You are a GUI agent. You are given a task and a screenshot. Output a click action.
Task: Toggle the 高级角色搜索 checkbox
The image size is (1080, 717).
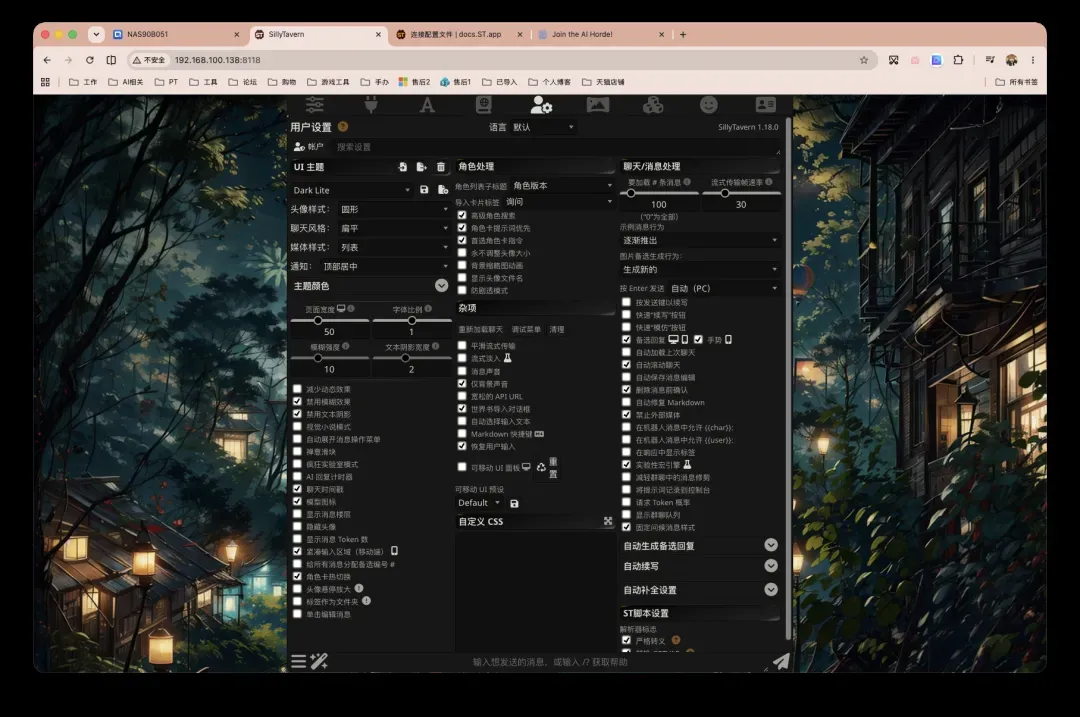pos(462,215)
